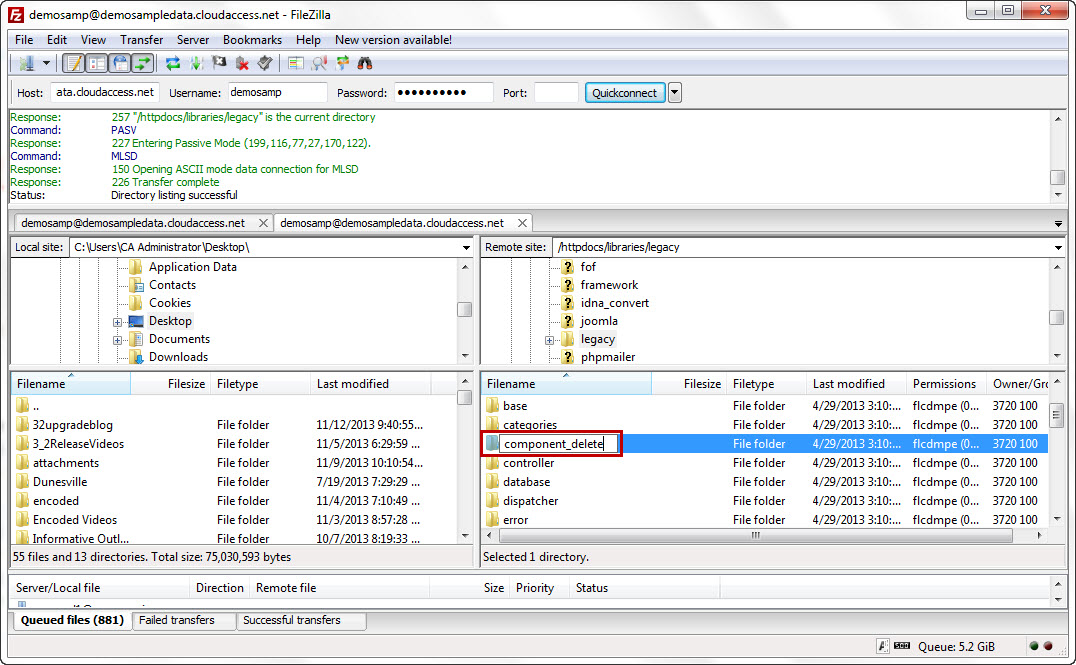Viewport: 1076px width, 665px height.
Task: Toggle synchronized browsing
Action: (342, 63)
